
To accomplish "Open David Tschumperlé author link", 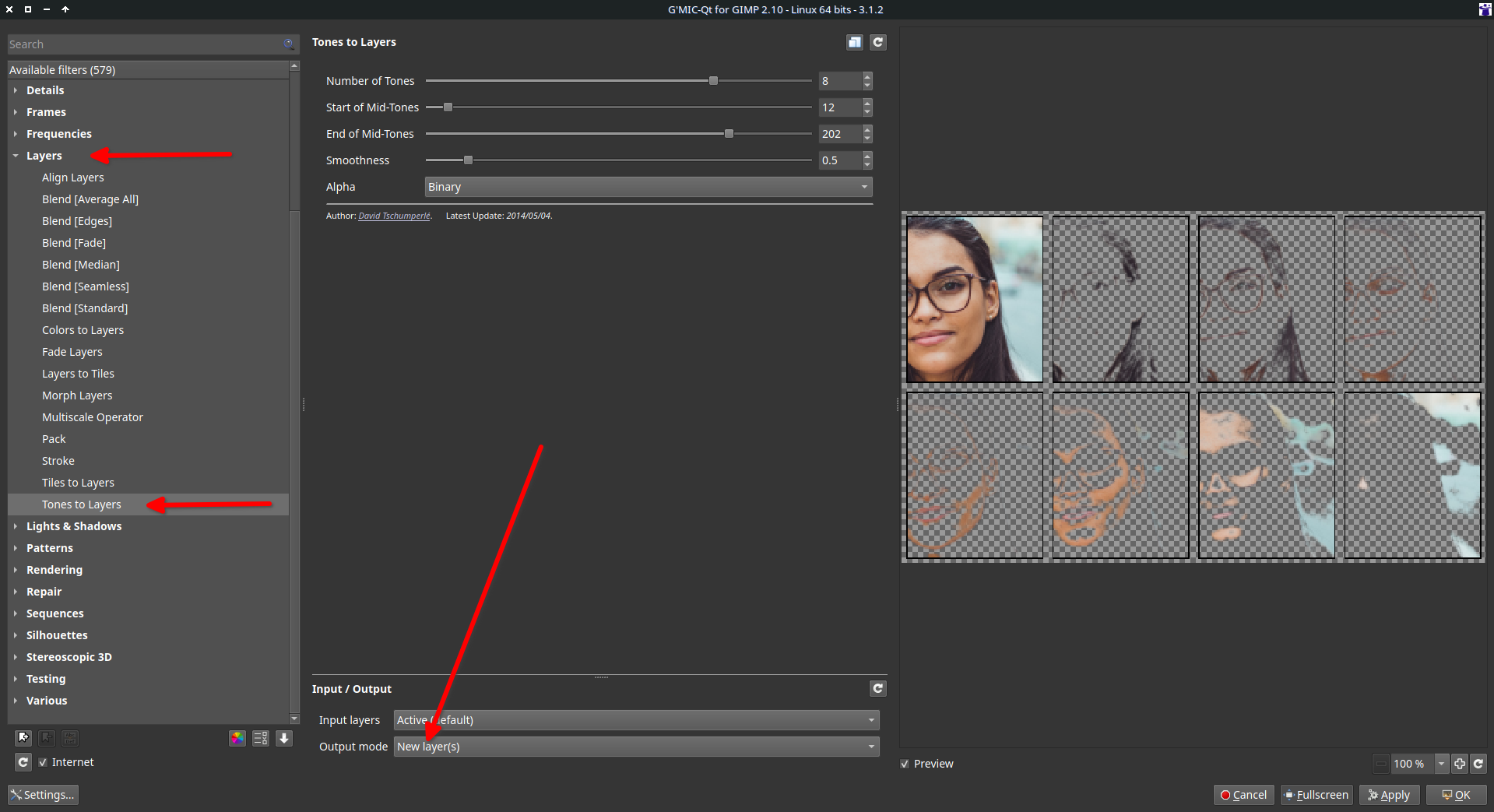I will pyautogui.click(x=394, y=216).
